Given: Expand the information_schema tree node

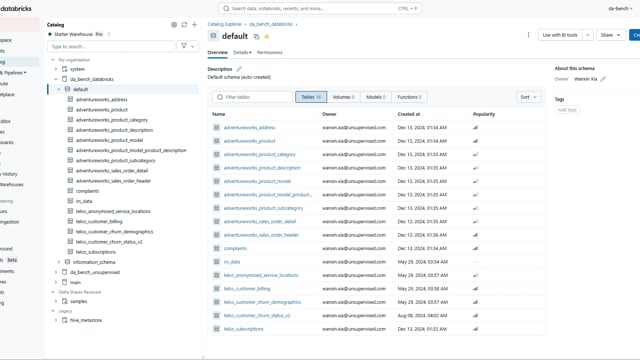Looking at the screenshot, I should click(x=59, y=262).
